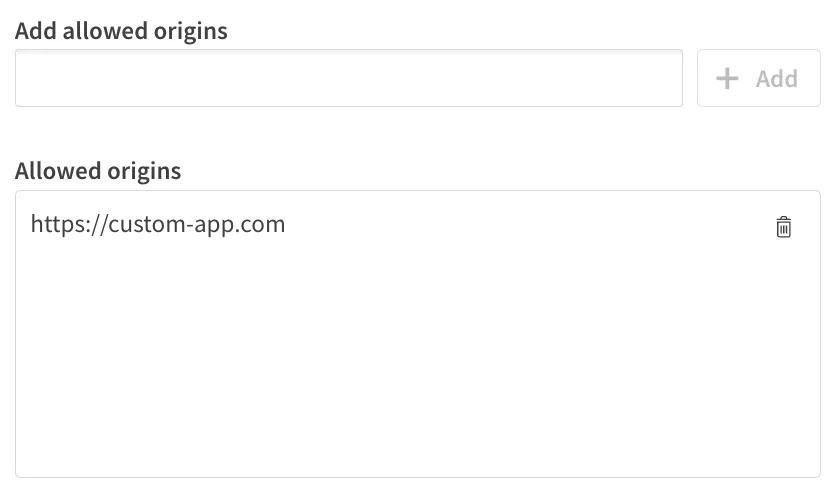Click the "Add allowed origins" label
Viewport: 838px width, 500px height.
(121, 31)
